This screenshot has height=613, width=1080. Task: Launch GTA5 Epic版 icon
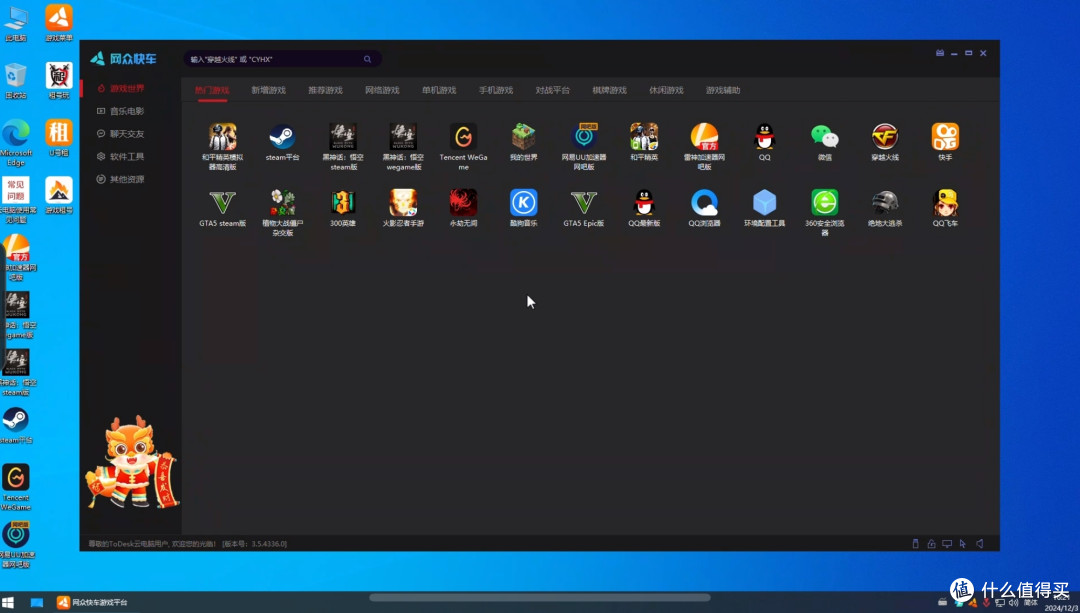584,203
